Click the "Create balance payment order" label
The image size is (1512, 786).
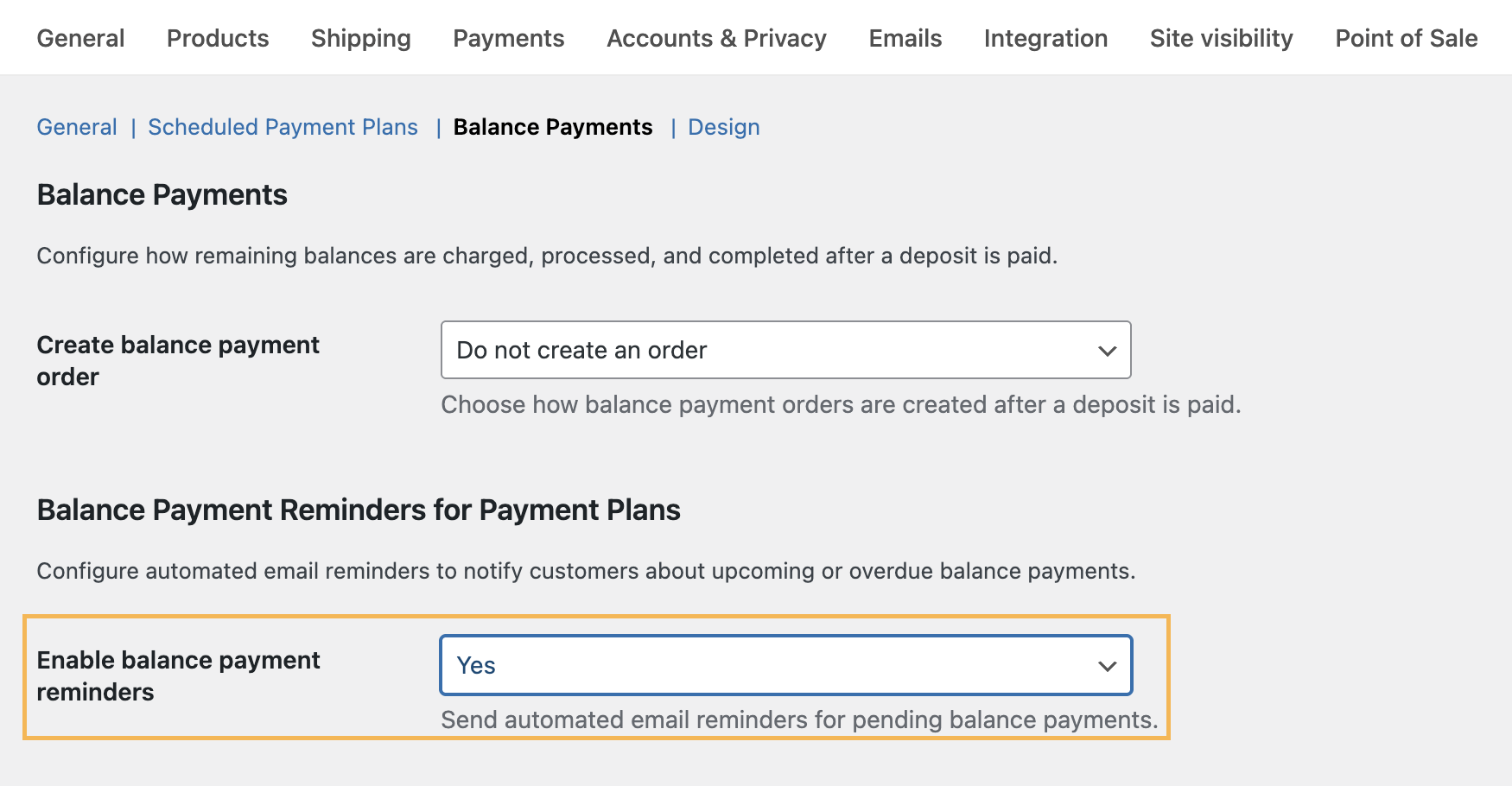[x=178, y=360]
